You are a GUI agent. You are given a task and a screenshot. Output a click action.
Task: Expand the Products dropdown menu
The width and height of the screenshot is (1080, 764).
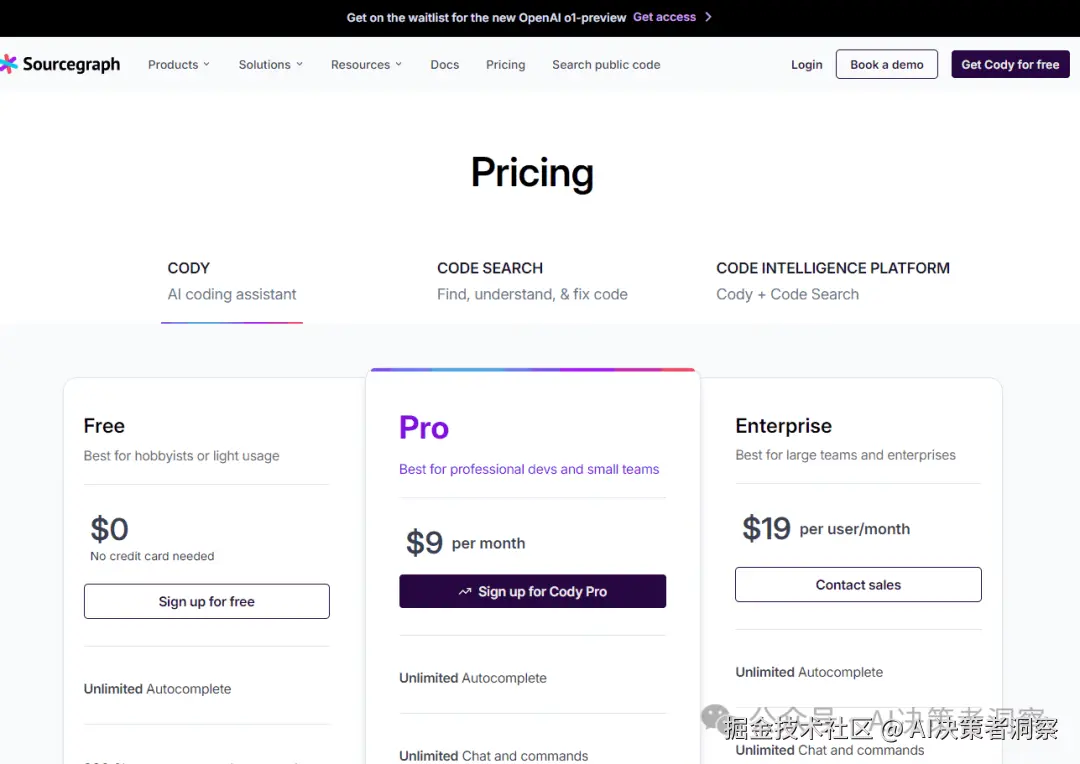point(179,64)
